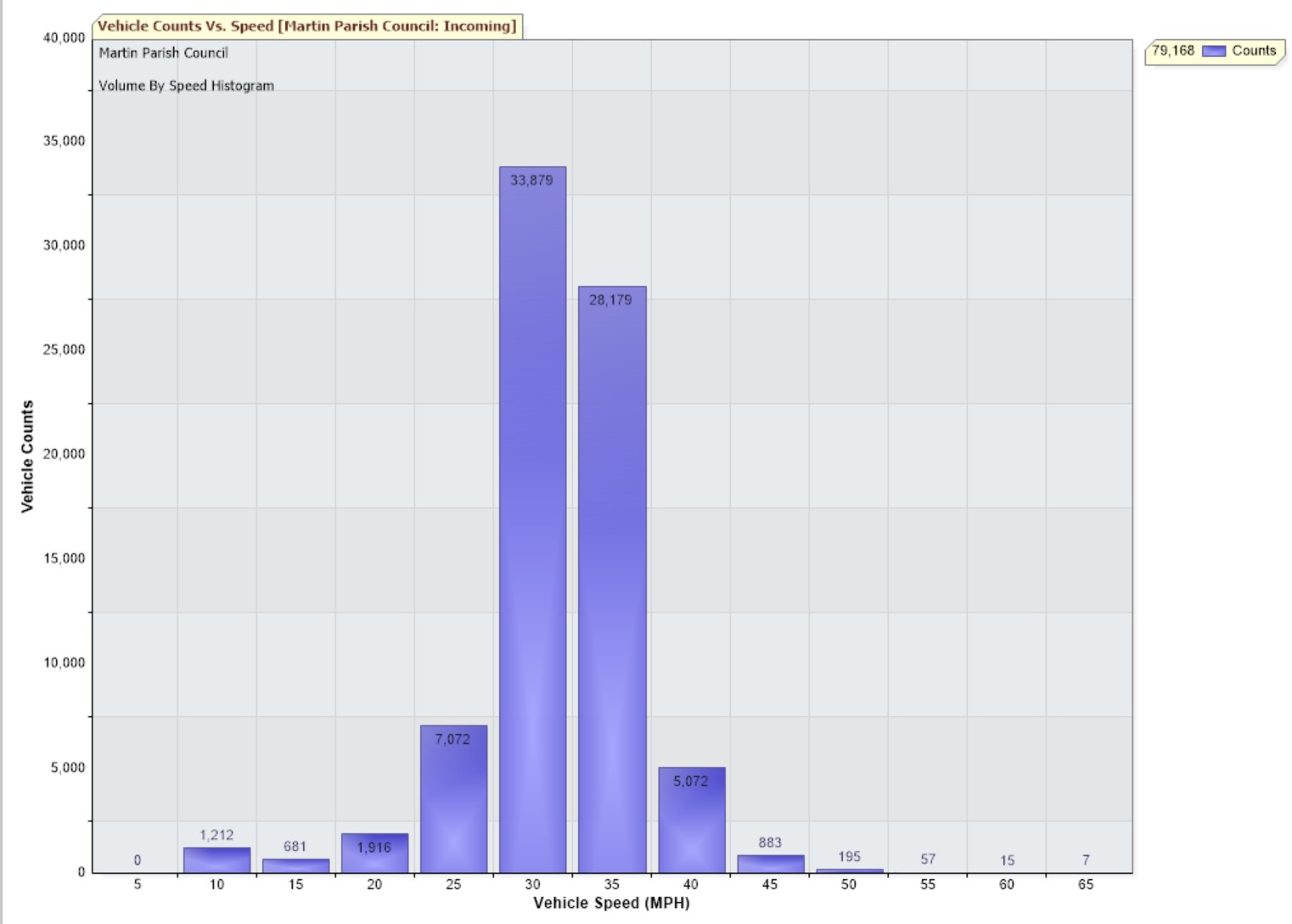Click the data label 7 above 65 MPH

pos(1086,860)
